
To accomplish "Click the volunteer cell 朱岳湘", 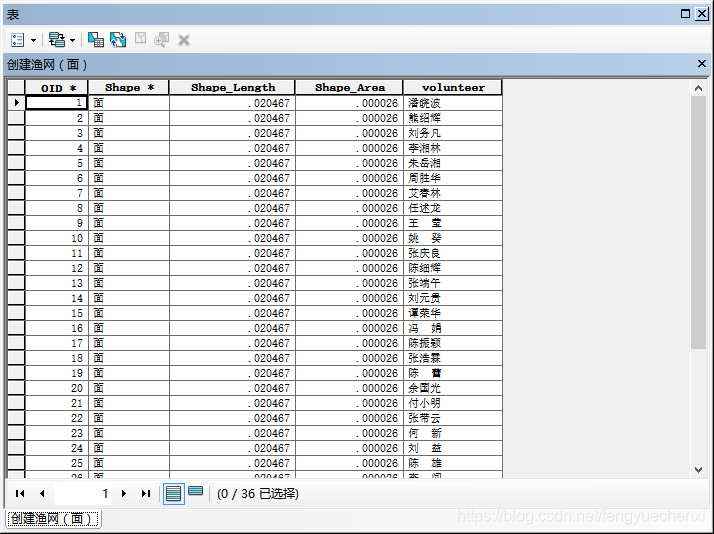I will 453,163.
